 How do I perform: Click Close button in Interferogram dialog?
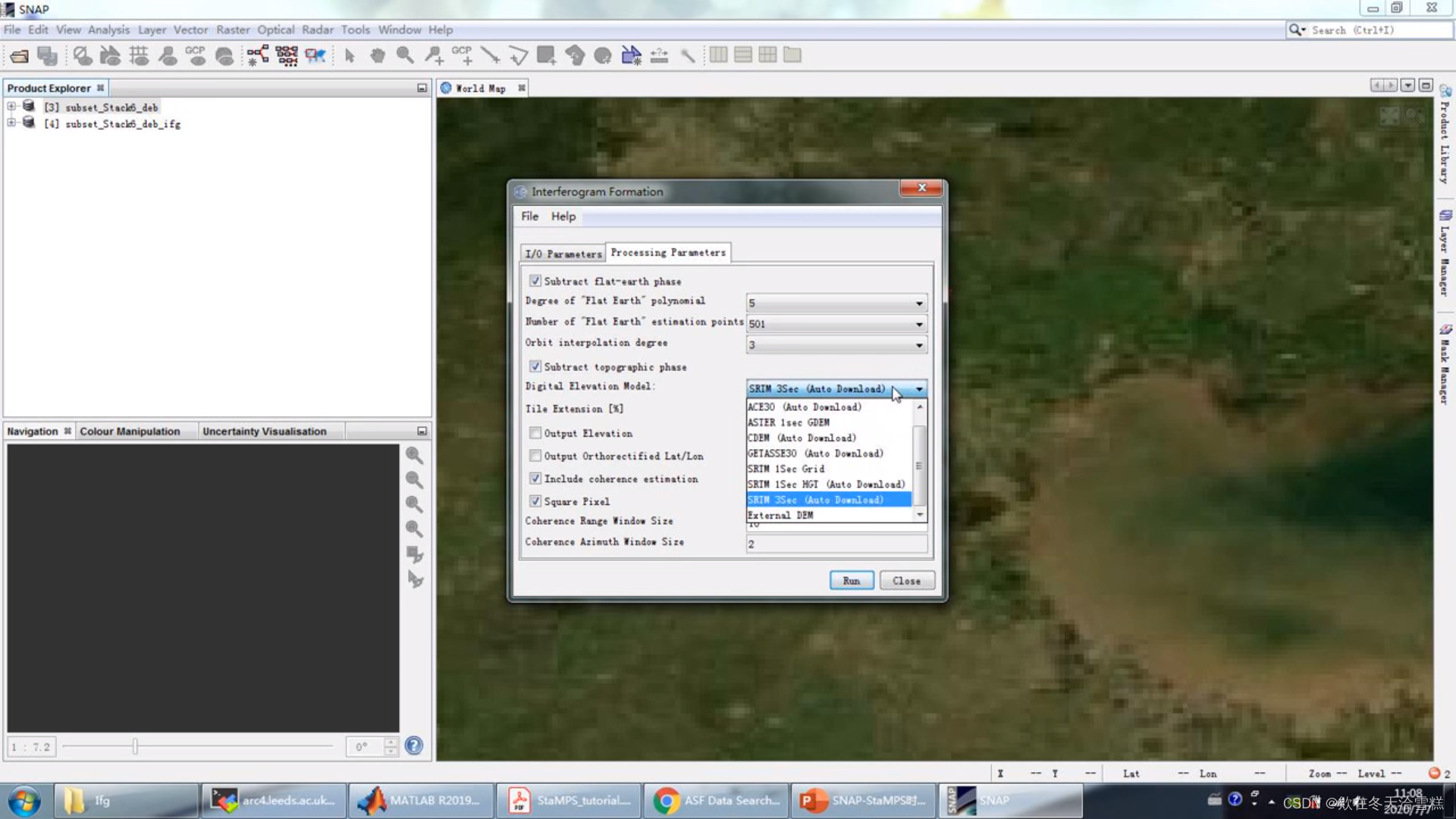[x=906, y=581]
